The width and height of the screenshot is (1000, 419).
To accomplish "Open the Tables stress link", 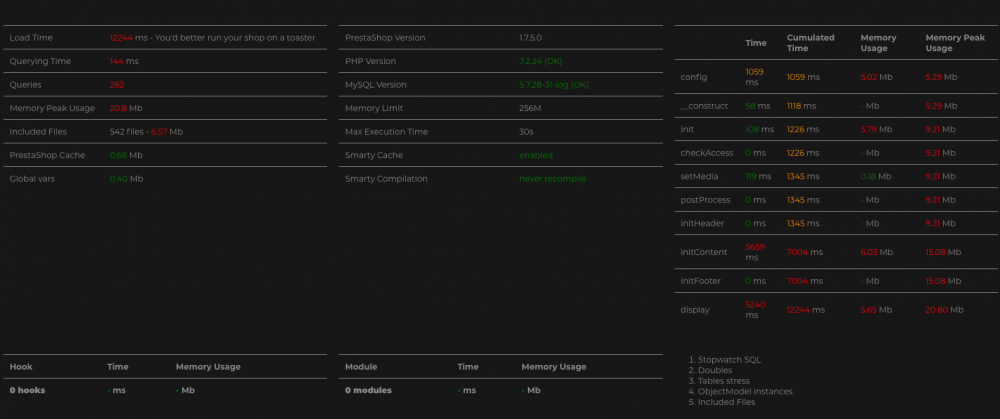I will [724, 381].
